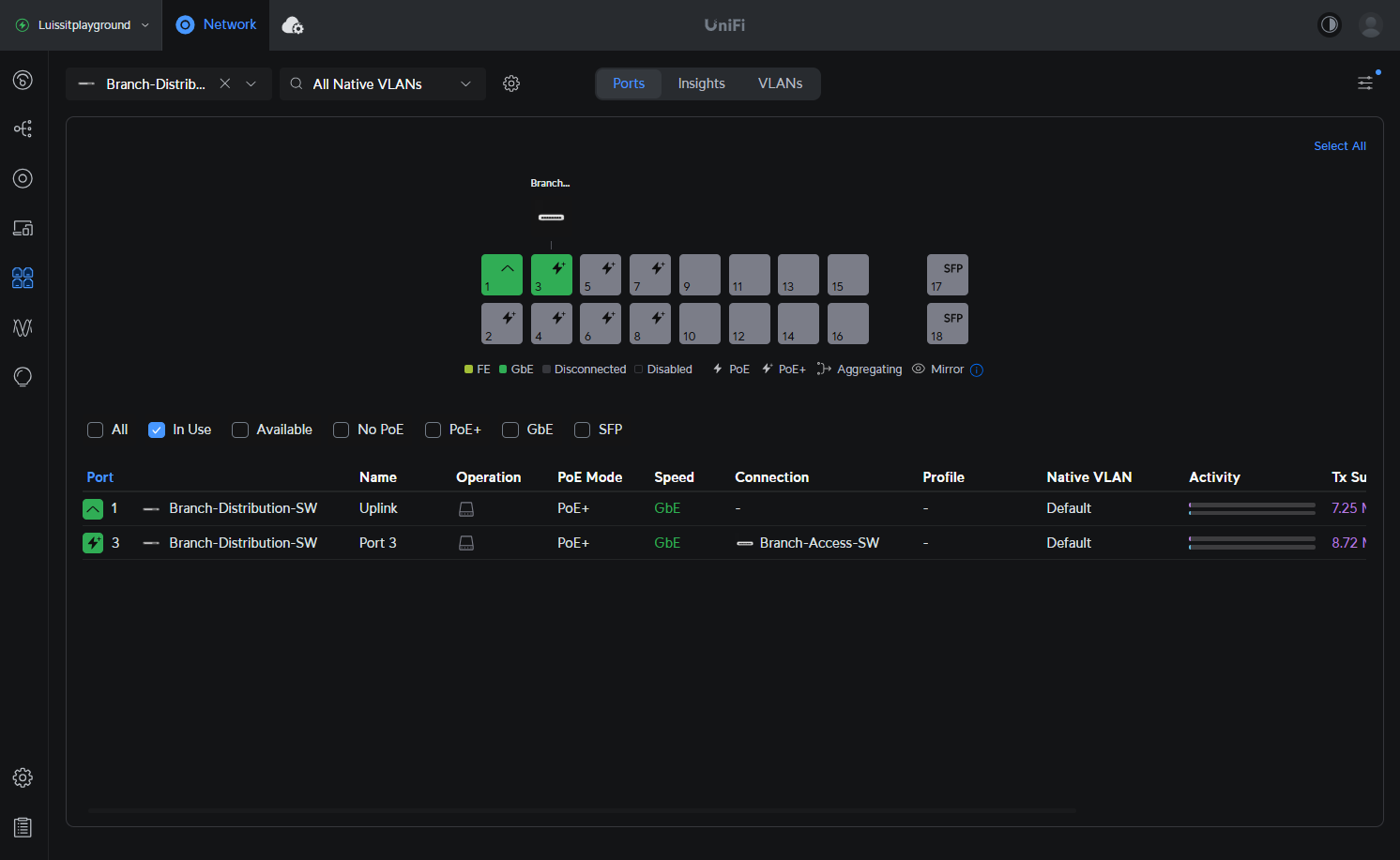
Task: Sort by the Connection column header
Action: pos(771,477)
